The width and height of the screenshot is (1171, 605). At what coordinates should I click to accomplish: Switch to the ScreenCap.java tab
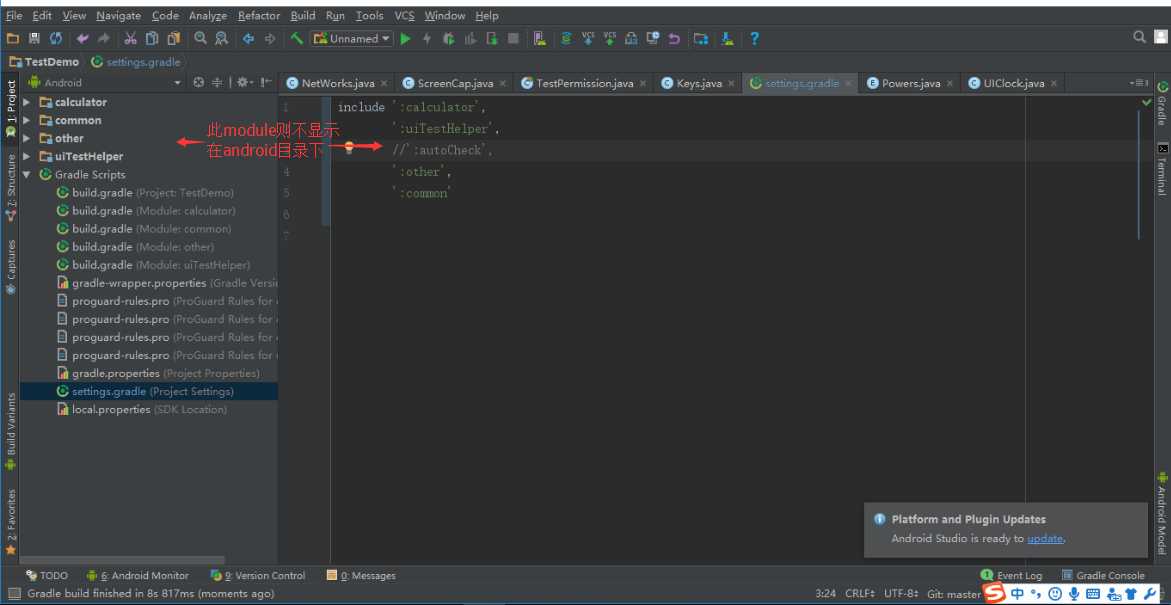(x=454, y=83)
